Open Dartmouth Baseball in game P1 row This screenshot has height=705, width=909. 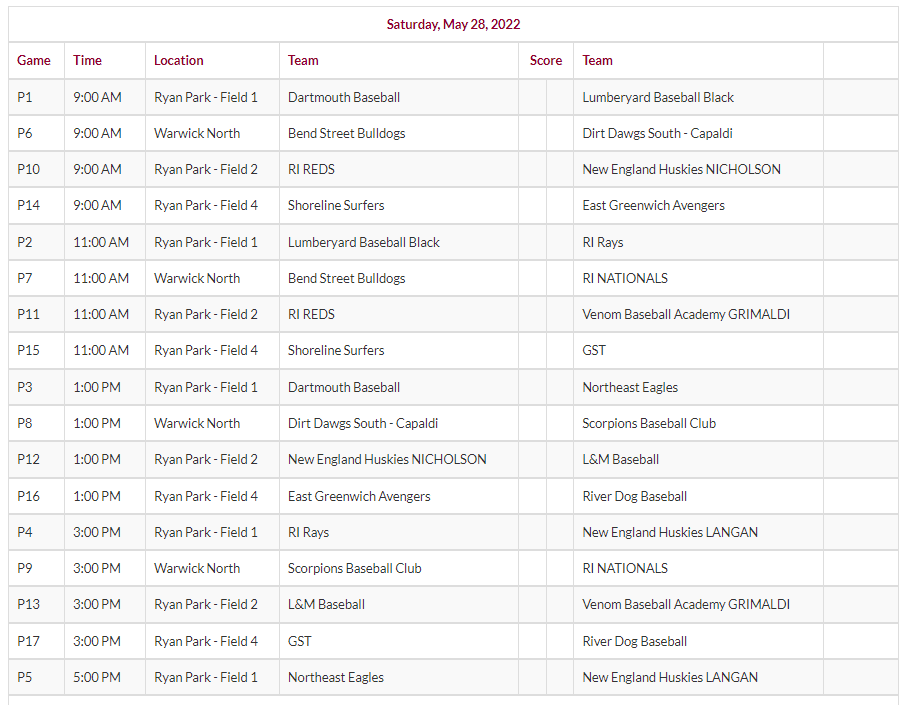[344, 97]
